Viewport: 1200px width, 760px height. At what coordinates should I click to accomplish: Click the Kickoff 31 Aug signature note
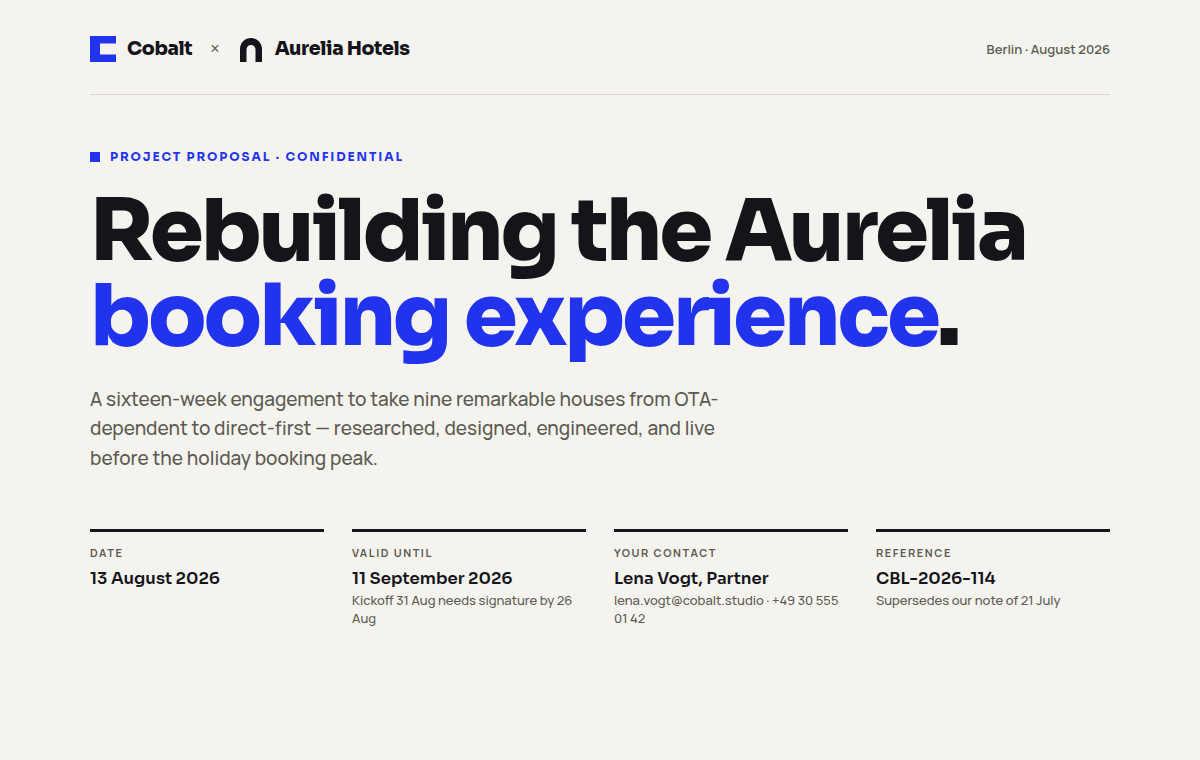[462, 610]
